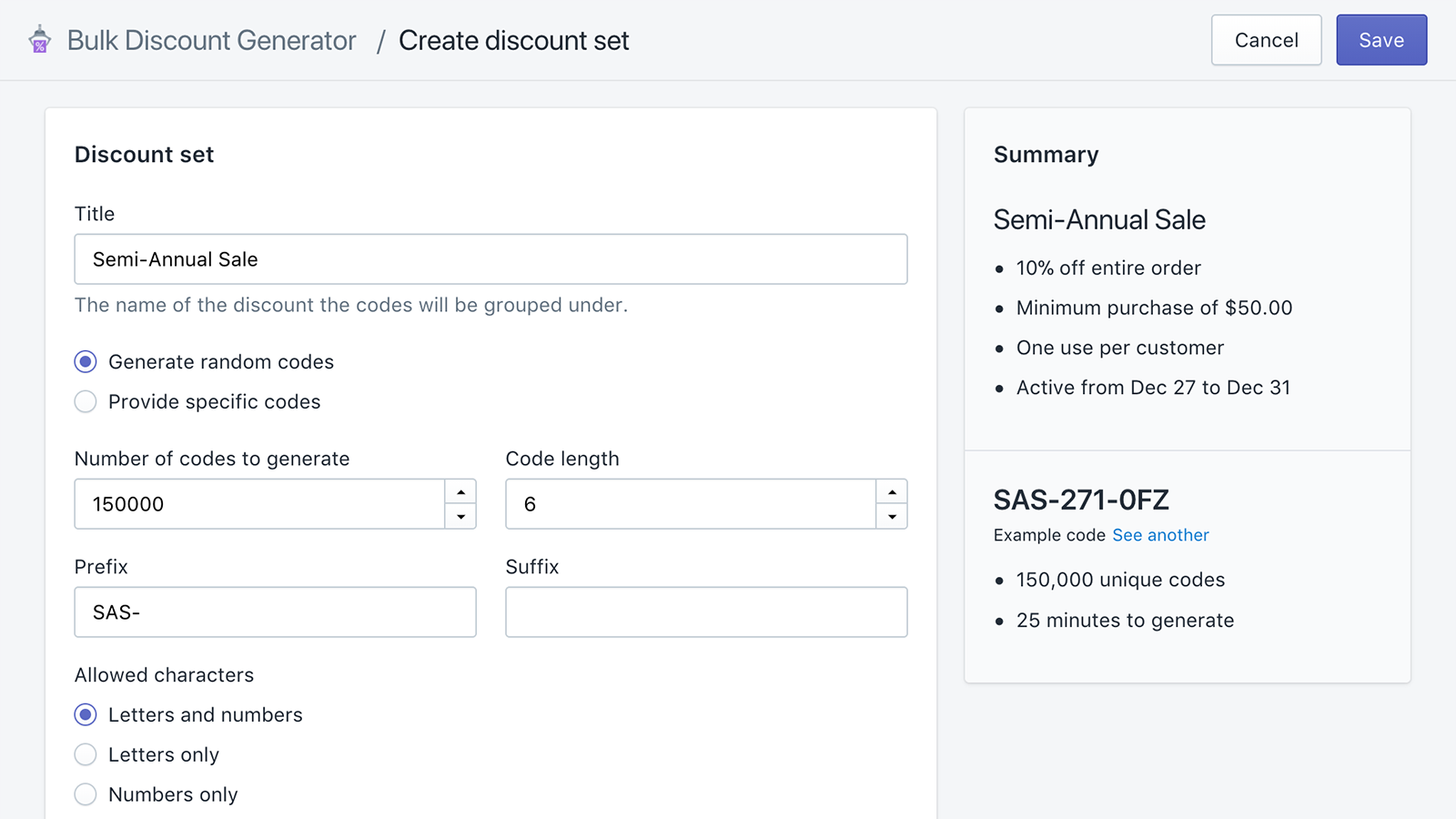1456x819 pixels.
Task: Click the Cancel button
Action: 1266,40
